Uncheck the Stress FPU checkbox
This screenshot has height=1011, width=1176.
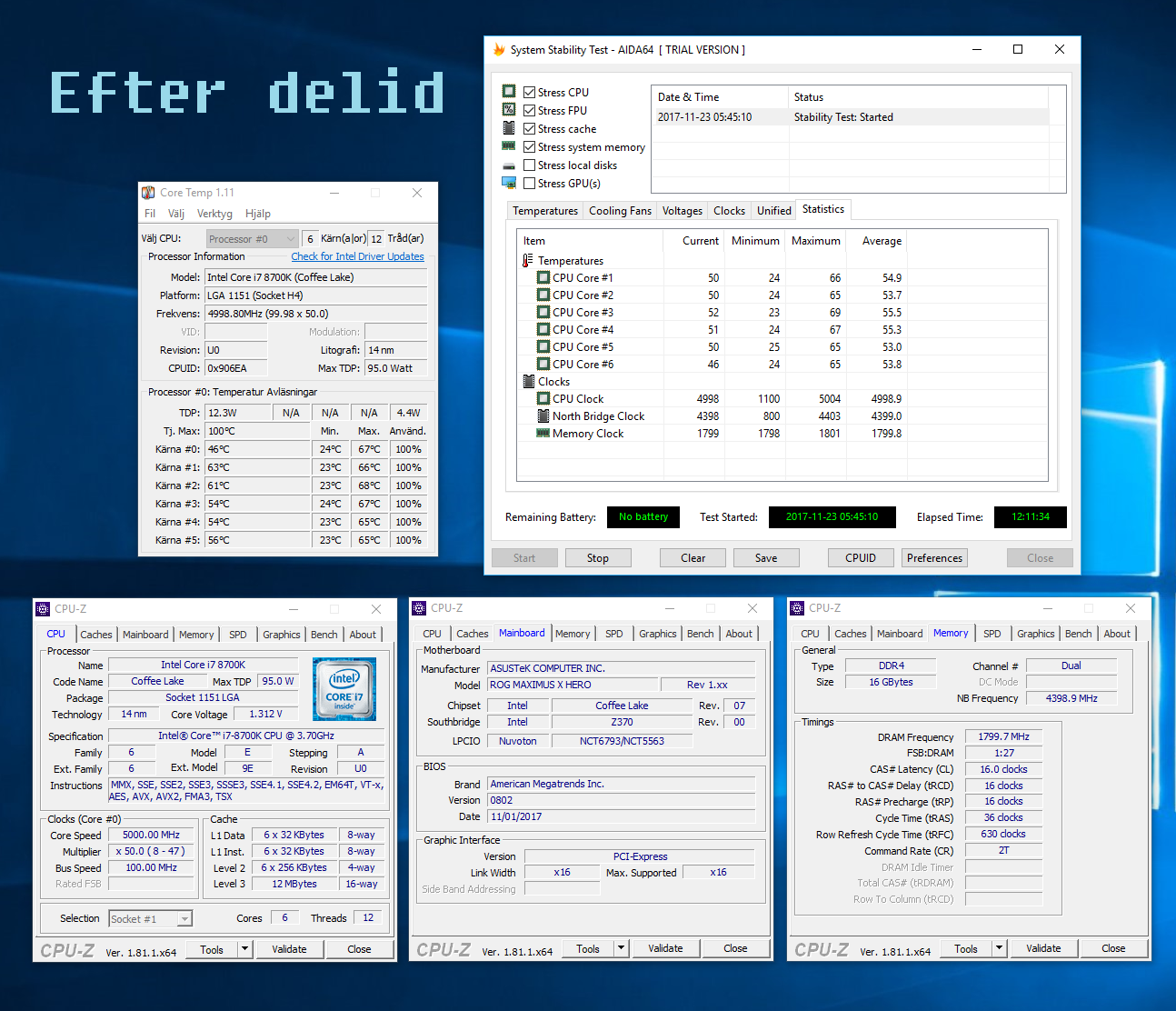point(529,110)
